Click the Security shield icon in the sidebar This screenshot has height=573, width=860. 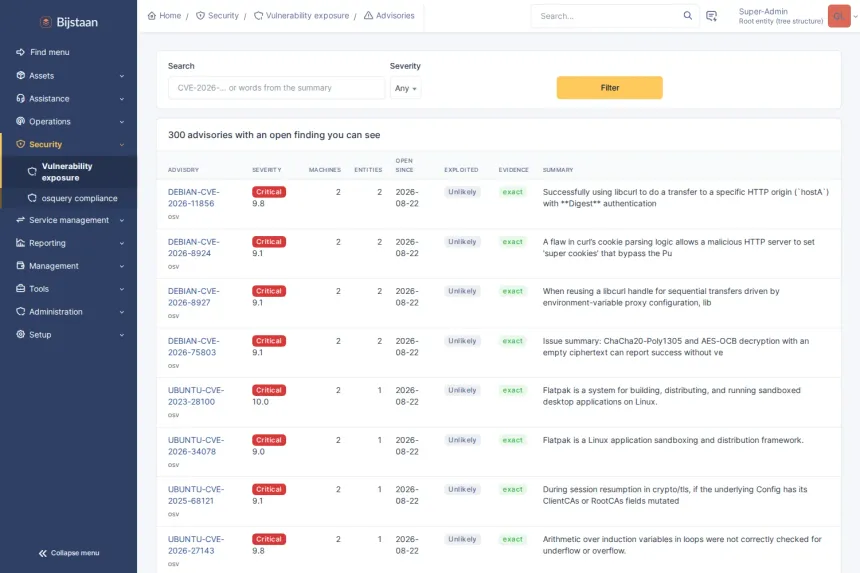[x=20, y=144]
